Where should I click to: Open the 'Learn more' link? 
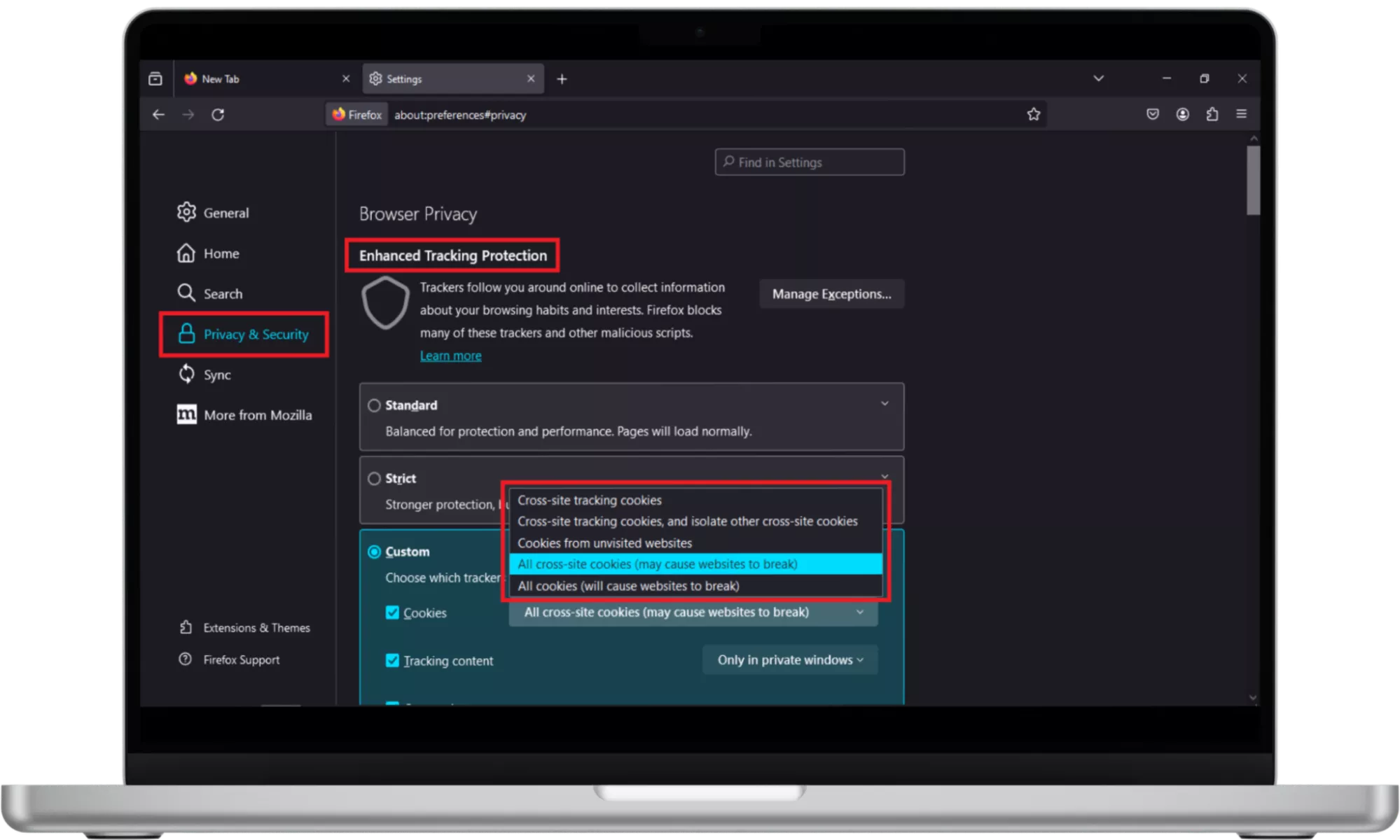tap(450, 355)
